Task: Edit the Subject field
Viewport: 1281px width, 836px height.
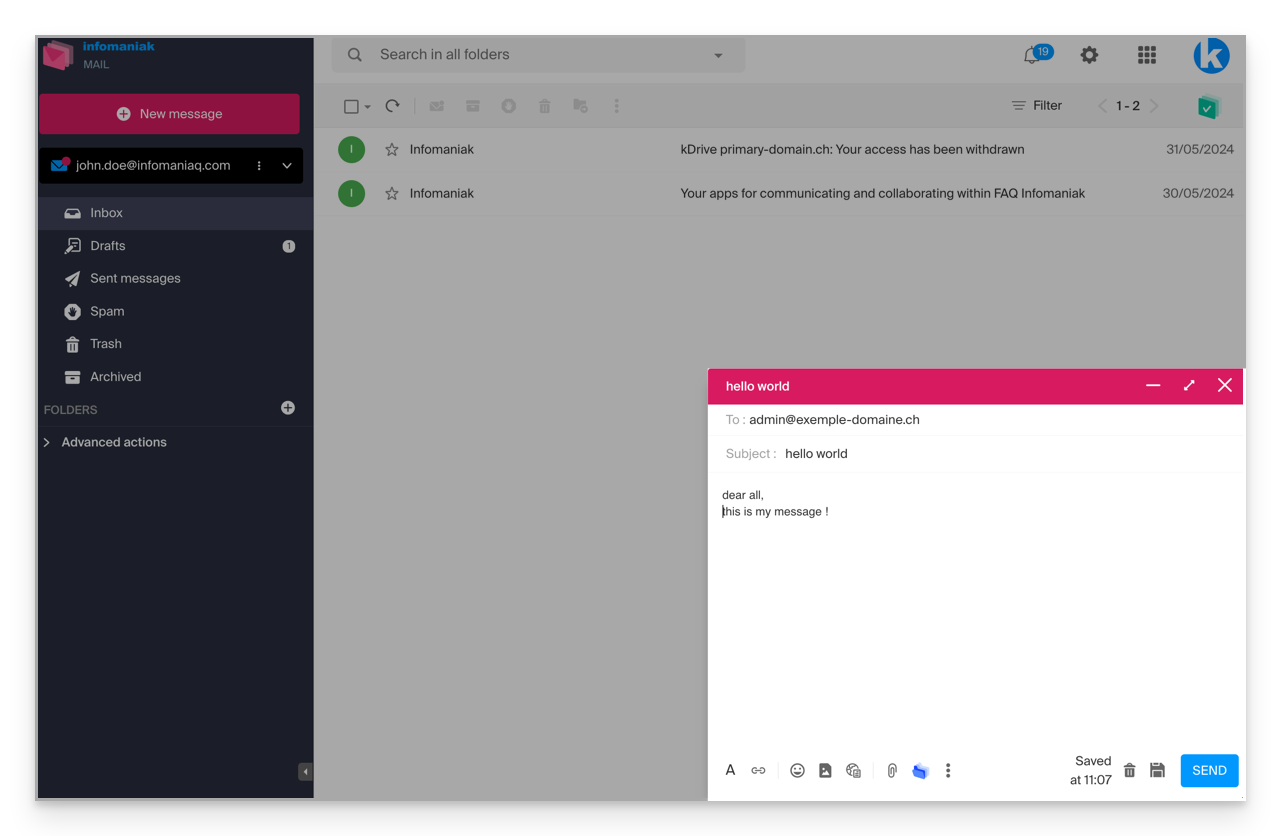Action: point(975,454)
